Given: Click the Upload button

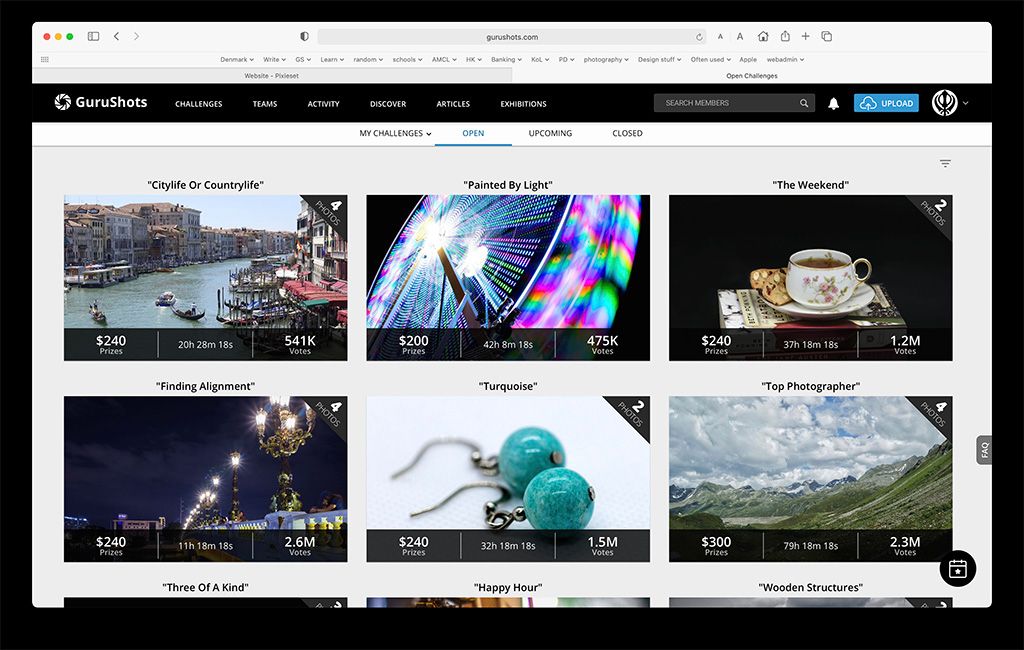Looking at the screenshot, I should (886, 103).
